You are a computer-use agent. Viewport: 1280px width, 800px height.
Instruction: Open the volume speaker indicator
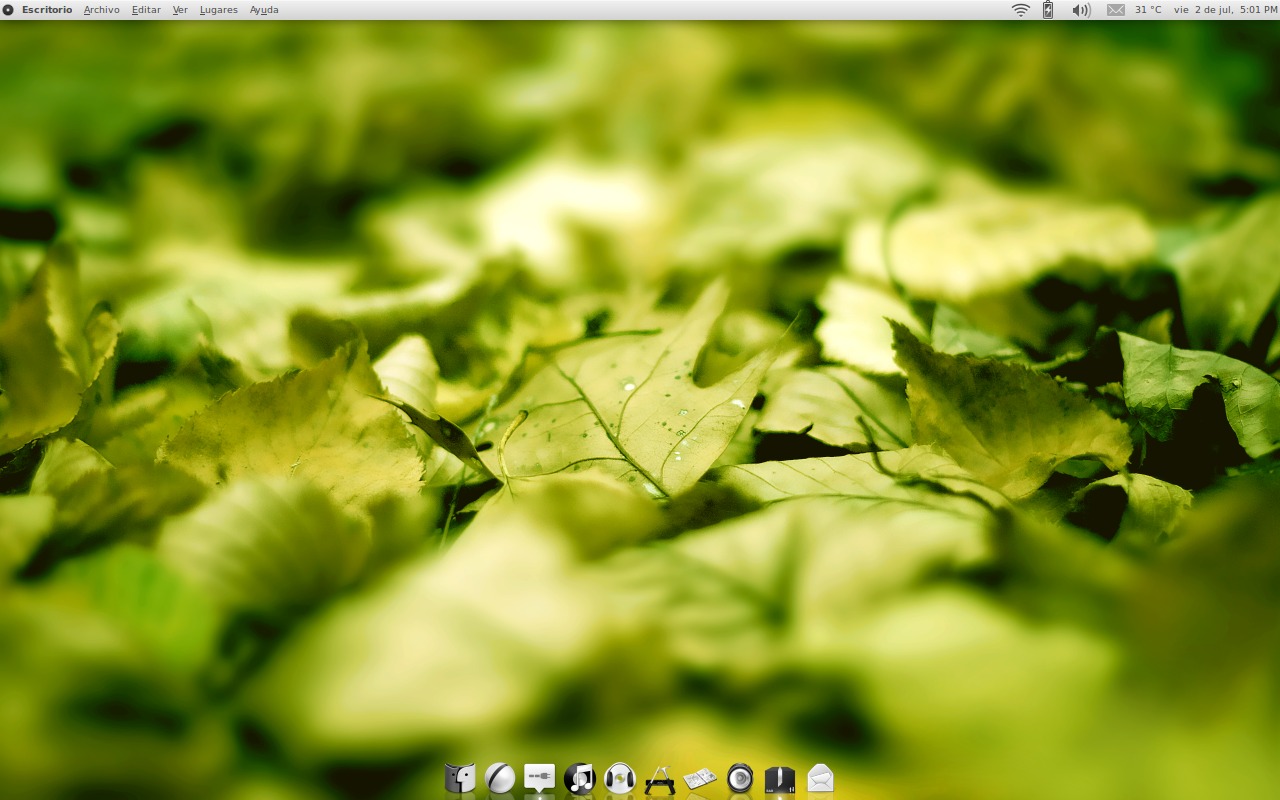[x=1081, y=10]
